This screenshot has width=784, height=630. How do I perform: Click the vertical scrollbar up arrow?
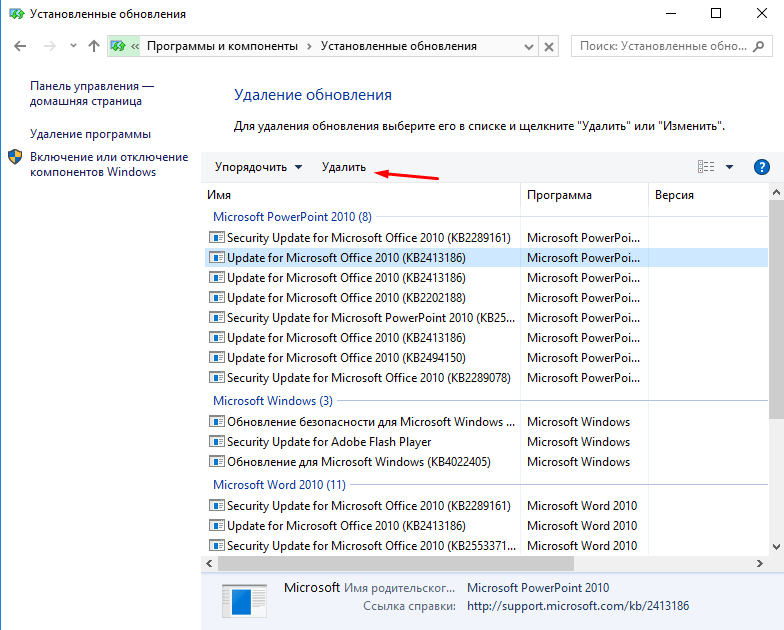[x=776, y=192]
